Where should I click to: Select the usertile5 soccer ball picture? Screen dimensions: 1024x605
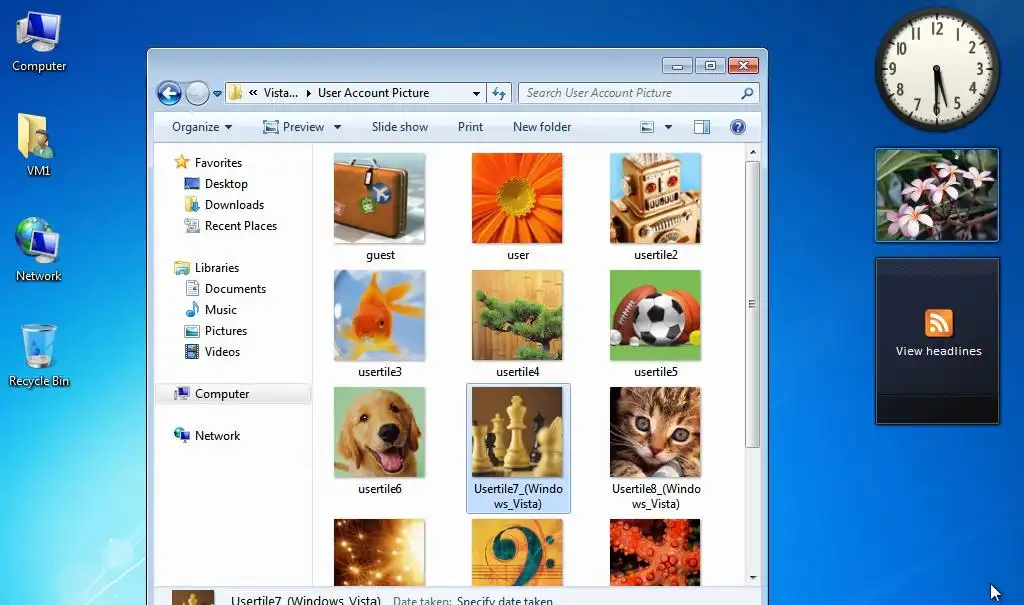(x=655, y=316)
